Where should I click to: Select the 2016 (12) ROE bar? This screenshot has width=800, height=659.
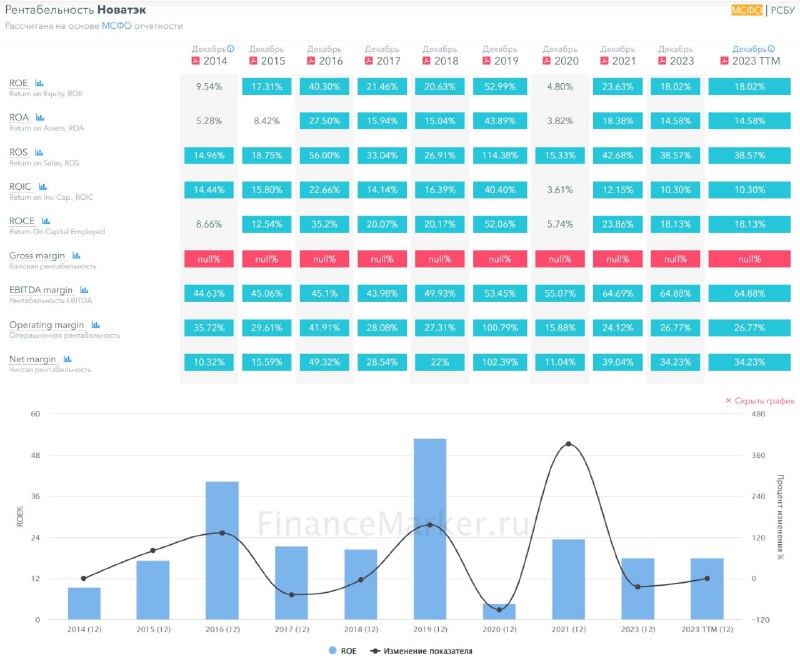[x=222, y=550]
